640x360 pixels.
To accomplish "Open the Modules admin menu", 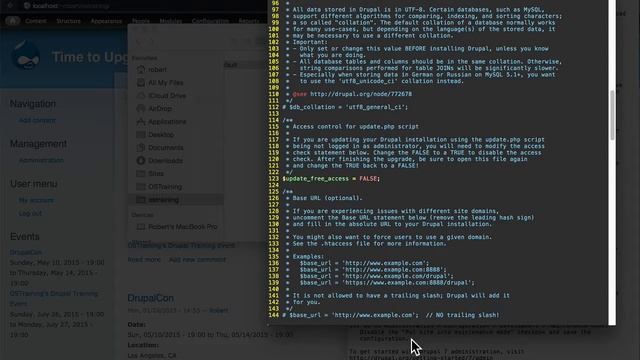I will (171, 21).
